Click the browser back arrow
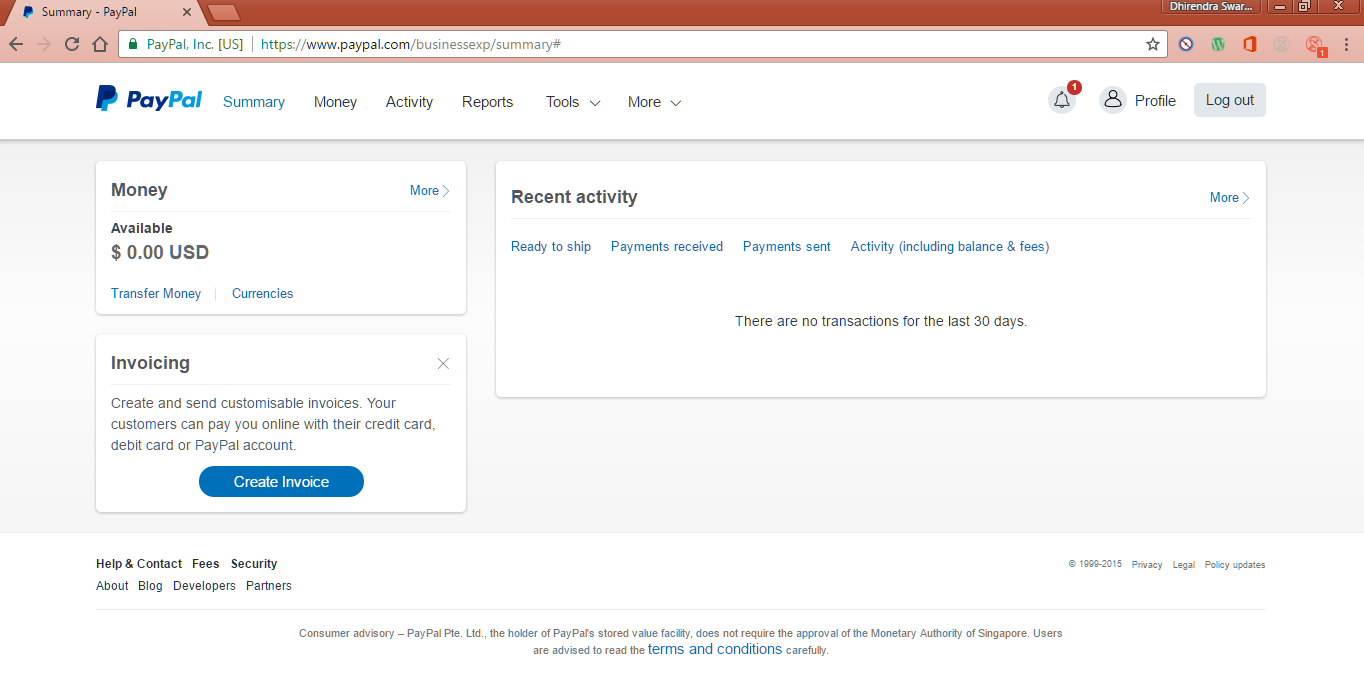This screenshot has height=673, width=1364. click(x=16, y=44)
